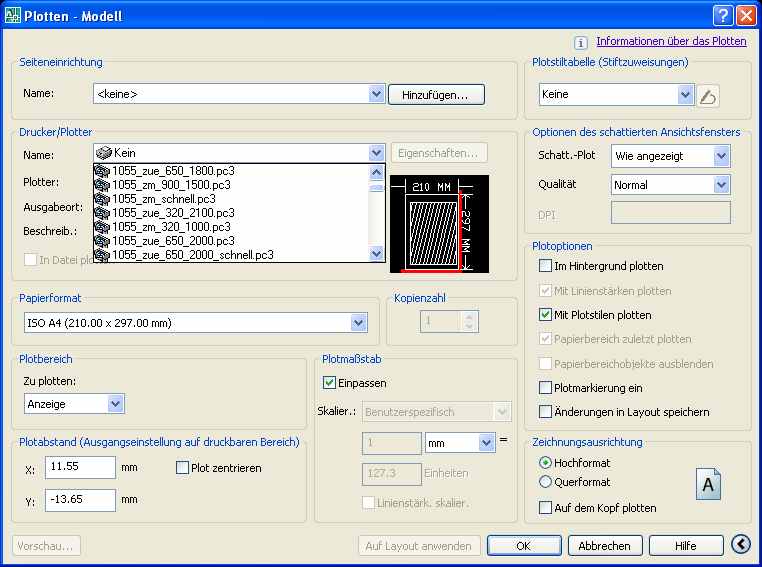The width and height of the screenshot is (762, 567).
Task: Click the collapse dialog arrow icon
Action: pyautogui.click(x=741, y=545)
